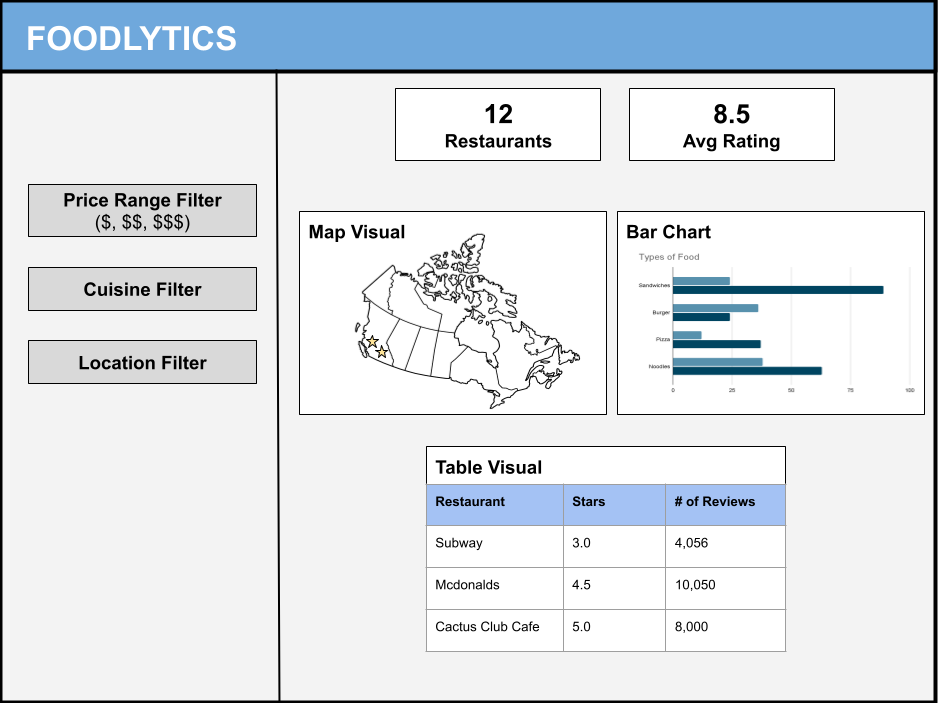Open the Location Filter
This screenshot has height=703, width=941.
tap(142, 362)
